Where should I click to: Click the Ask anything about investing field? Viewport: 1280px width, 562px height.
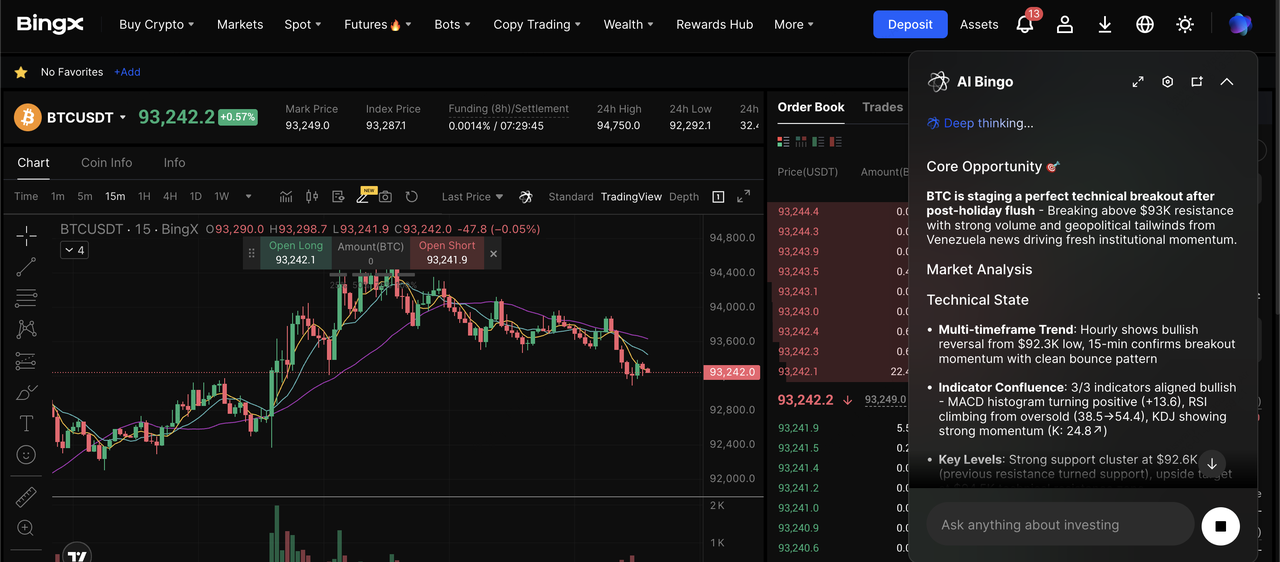(x=1060, y=525)
